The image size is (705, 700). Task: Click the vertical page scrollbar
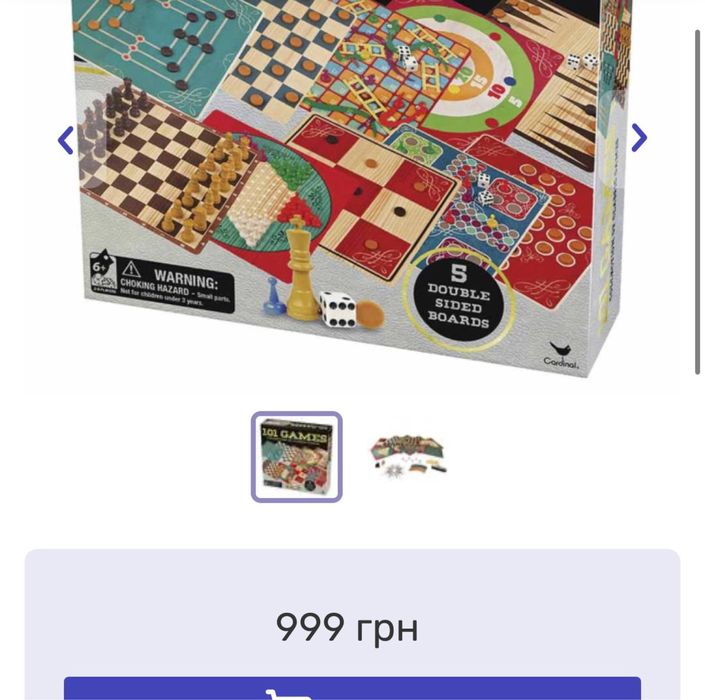(697, 202)
